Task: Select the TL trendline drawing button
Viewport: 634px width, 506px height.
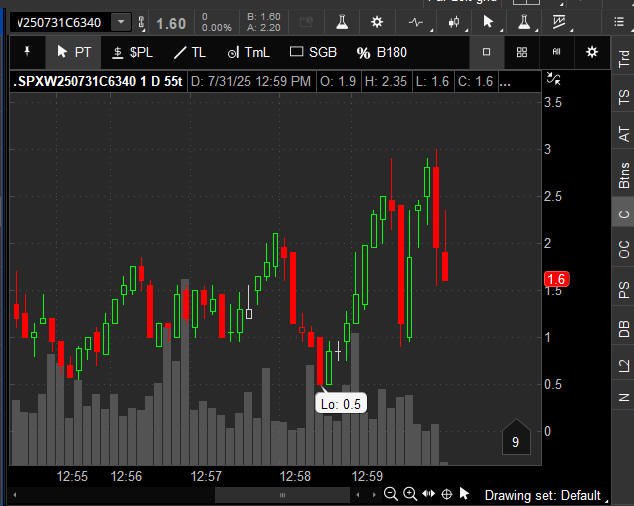Action: click(190, 52)
